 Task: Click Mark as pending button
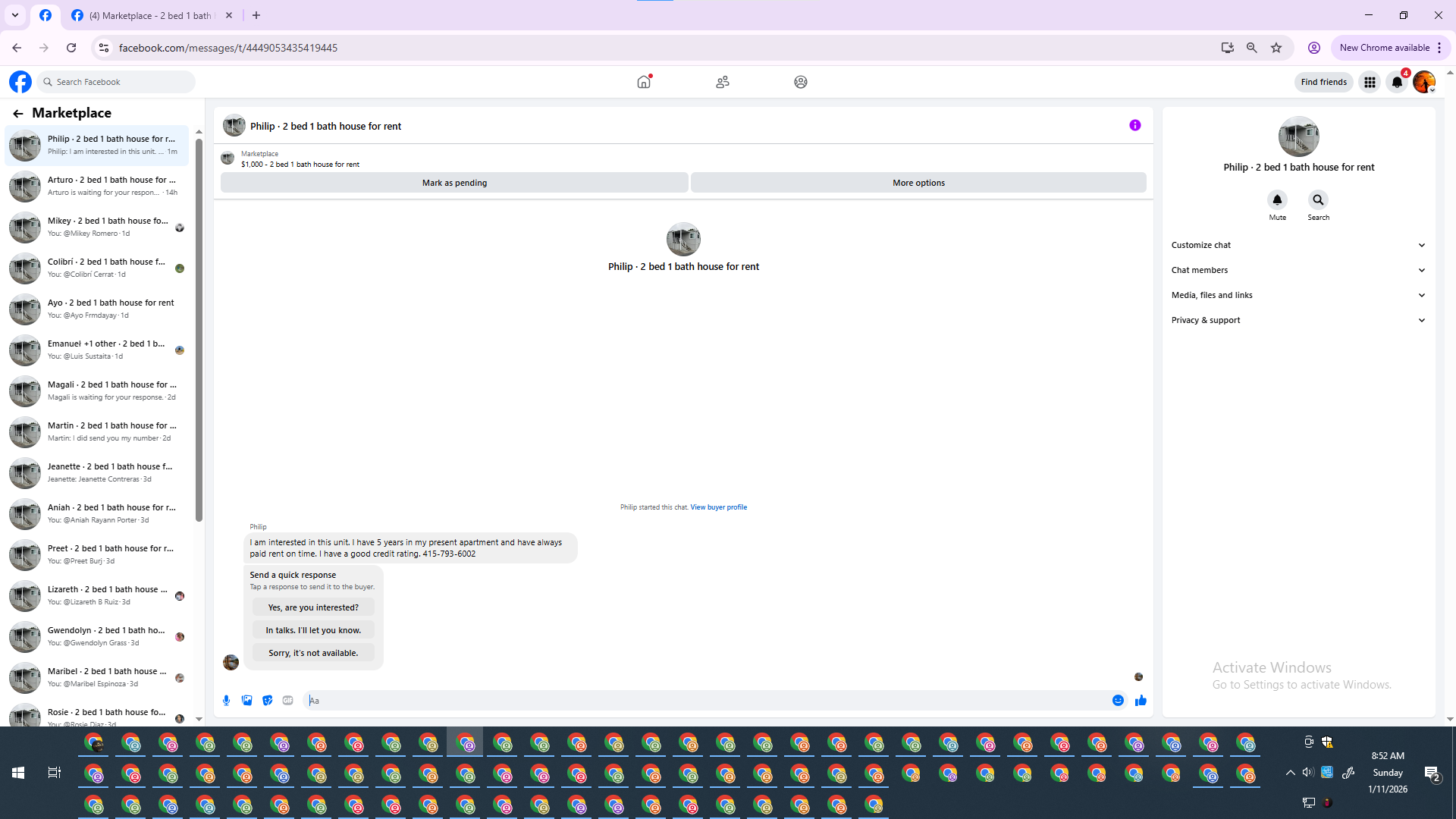[x=454, y=183]
